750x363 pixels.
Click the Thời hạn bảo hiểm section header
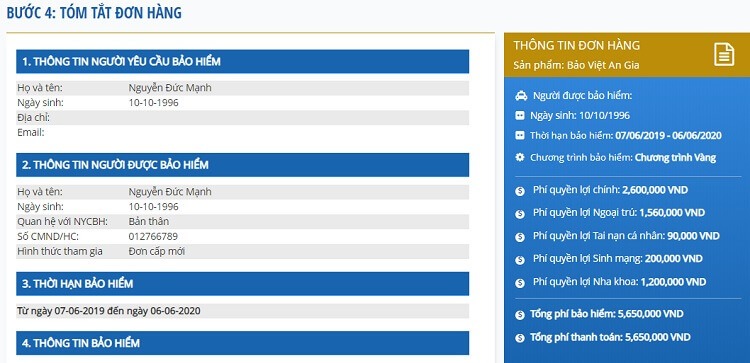[x=243, y=284]
